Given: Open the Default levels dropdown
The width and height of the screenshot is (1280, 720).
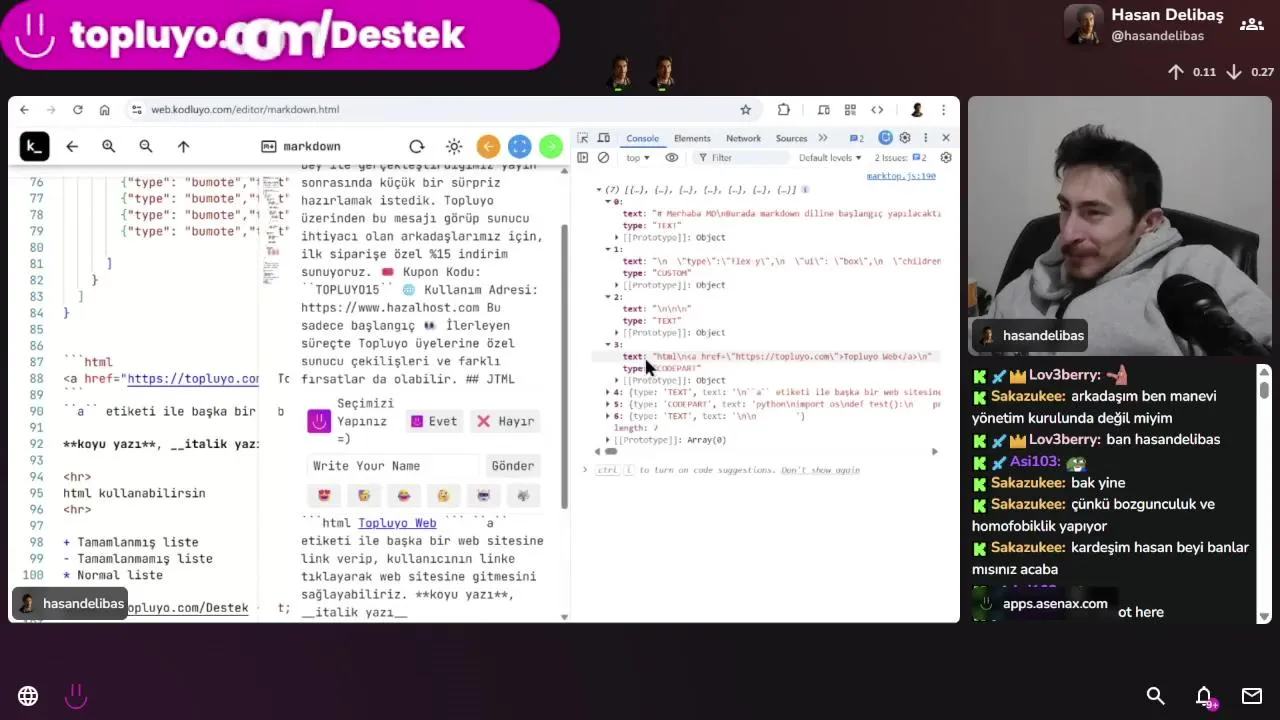Looking at the screenshot, I should 830,158.
